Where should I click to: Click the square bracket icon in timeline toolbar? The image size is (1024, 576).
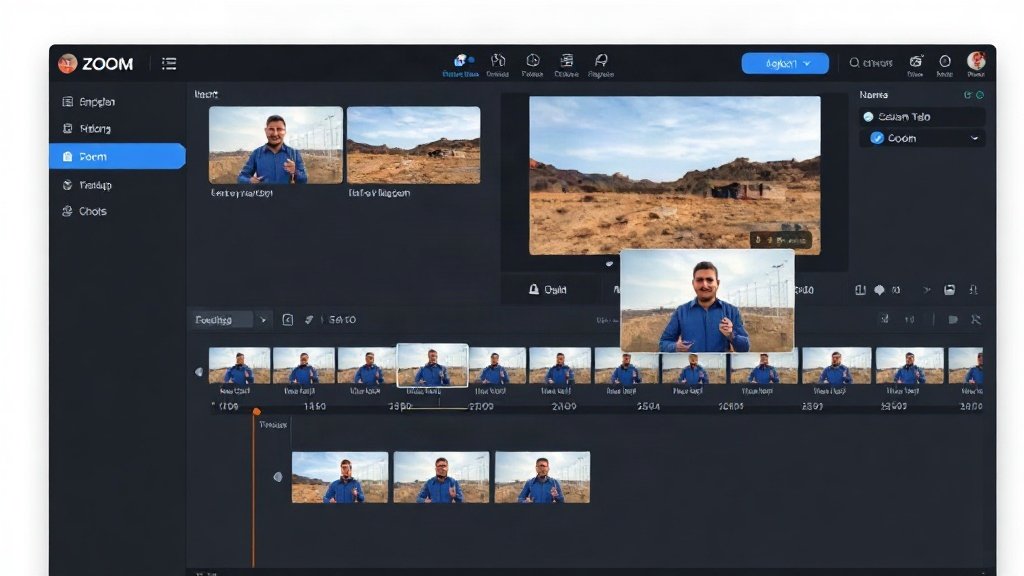pos(287,319)
